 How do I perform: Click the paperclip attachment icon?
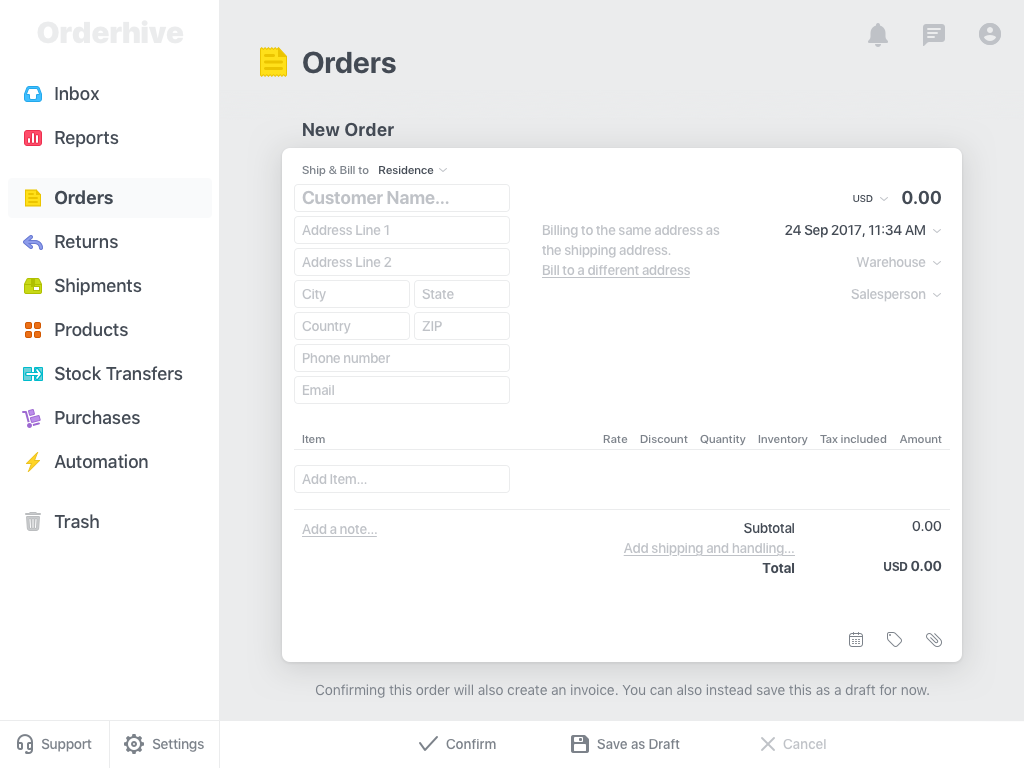click(x=934, y=639)
